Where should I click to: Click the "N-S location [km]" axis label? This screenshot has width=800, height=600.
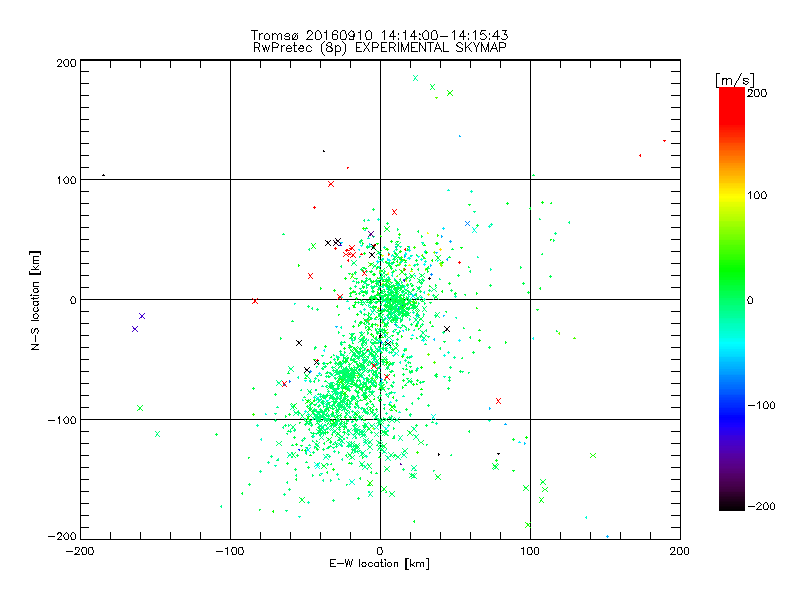coord(35,300)
